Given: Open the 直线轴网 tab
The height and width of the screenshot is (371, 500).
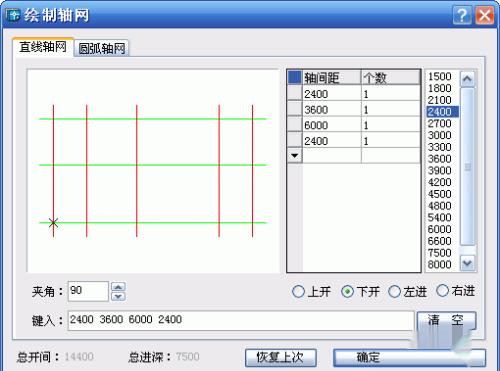Looking at the screenshot, I should point(43,47).
